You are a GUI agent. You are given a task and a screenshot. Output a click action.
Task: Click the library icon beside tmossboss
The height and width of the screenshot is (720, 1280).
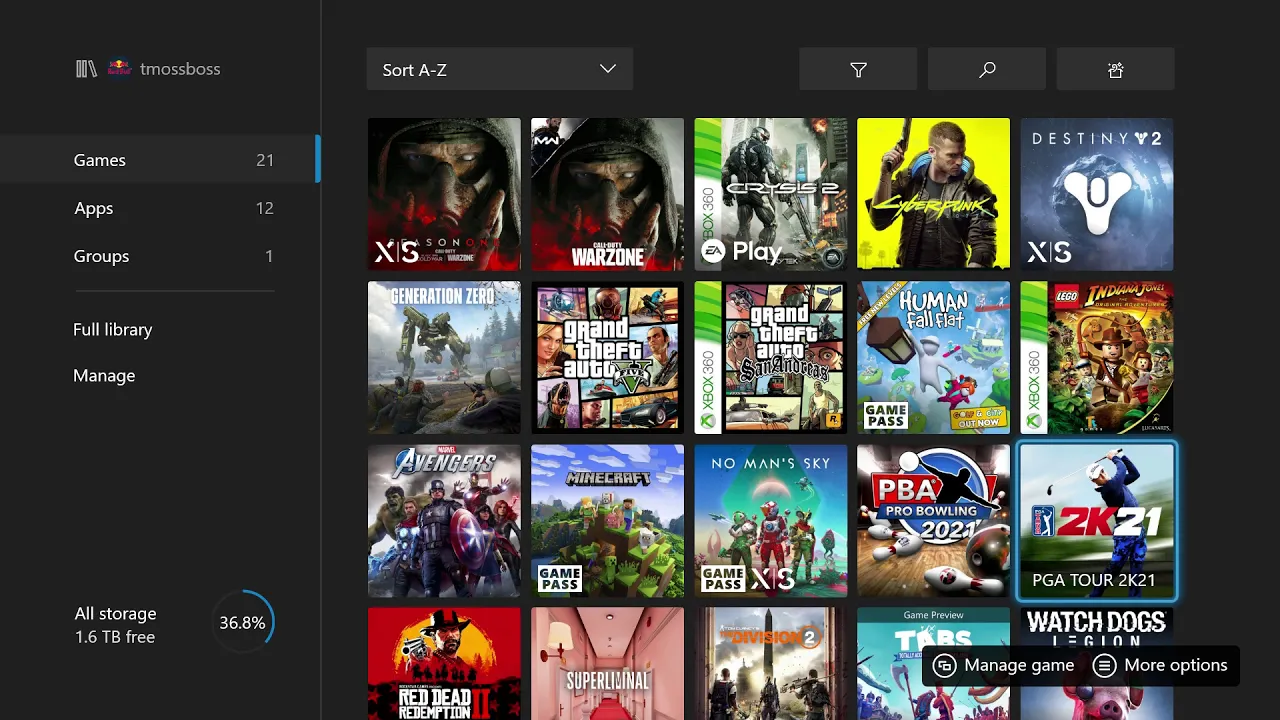86,69
